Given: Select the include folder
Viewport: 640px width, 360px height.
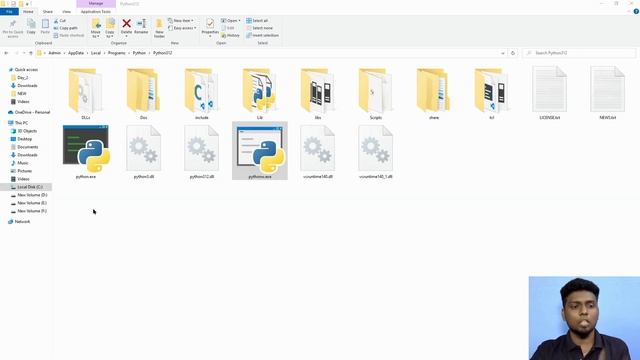Looking at the screenshot, I should 202,93.
